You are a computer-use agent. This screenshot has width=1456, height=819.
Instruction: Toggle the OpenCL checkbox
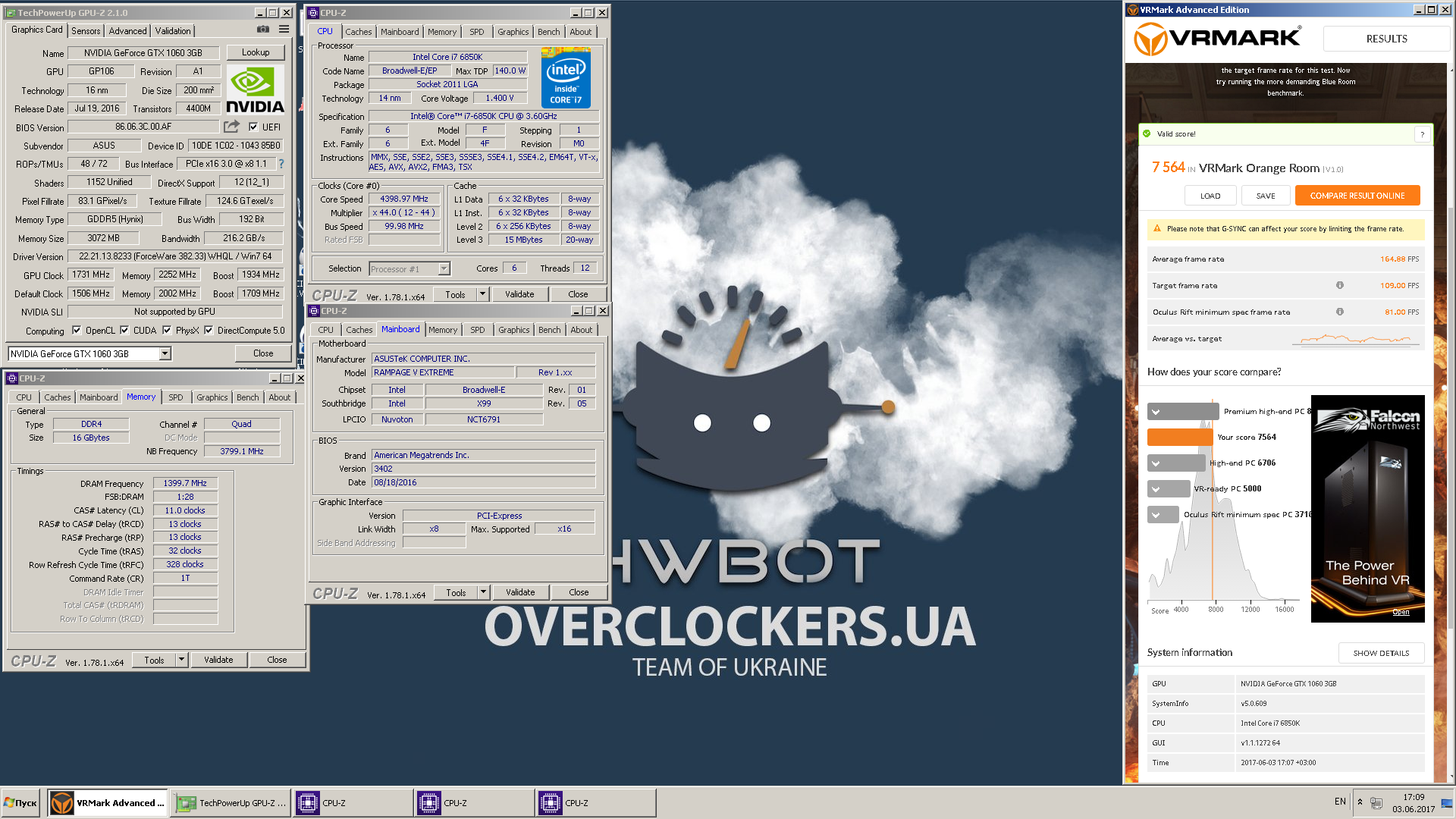click(77, 330)
